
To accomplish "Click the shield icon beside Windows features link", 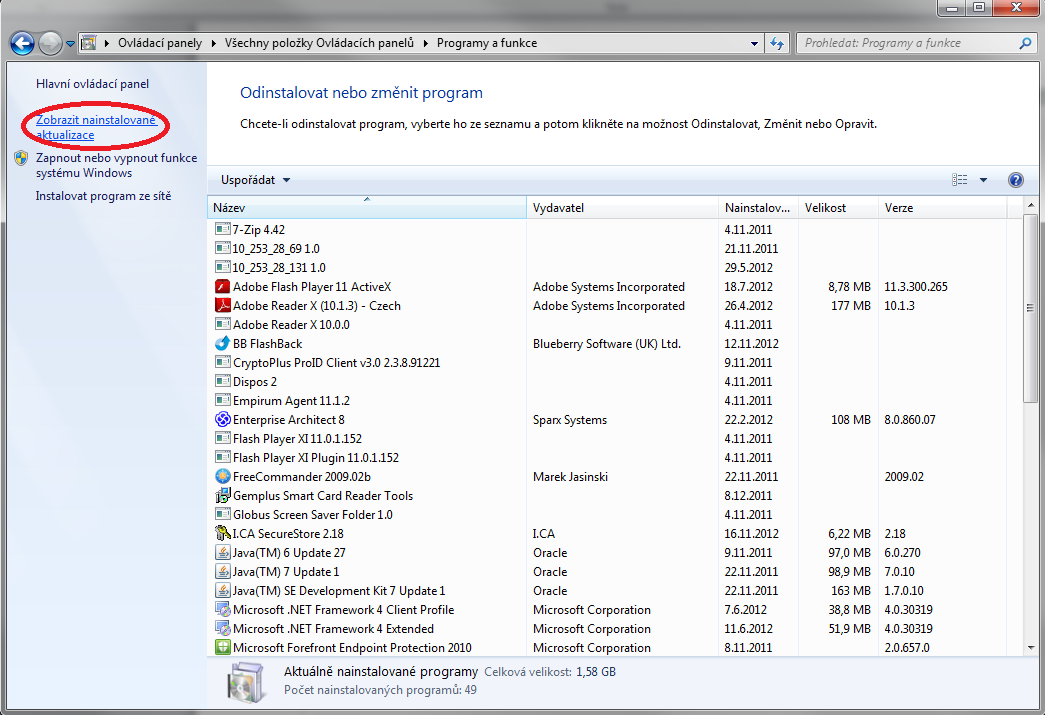I will pyautogui.click(x=21, y=158).
